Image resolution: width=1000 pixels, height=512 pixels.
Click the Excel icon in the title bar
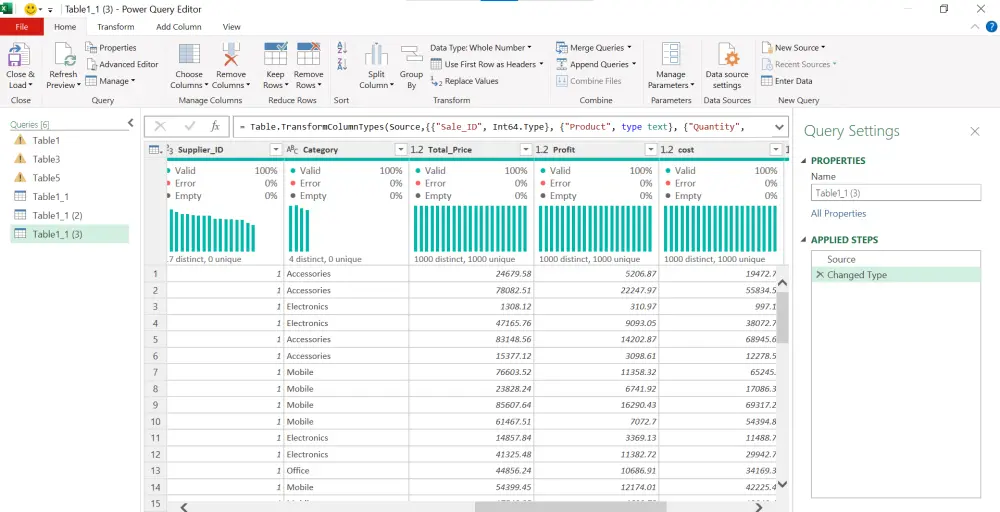tap(6, 9)
